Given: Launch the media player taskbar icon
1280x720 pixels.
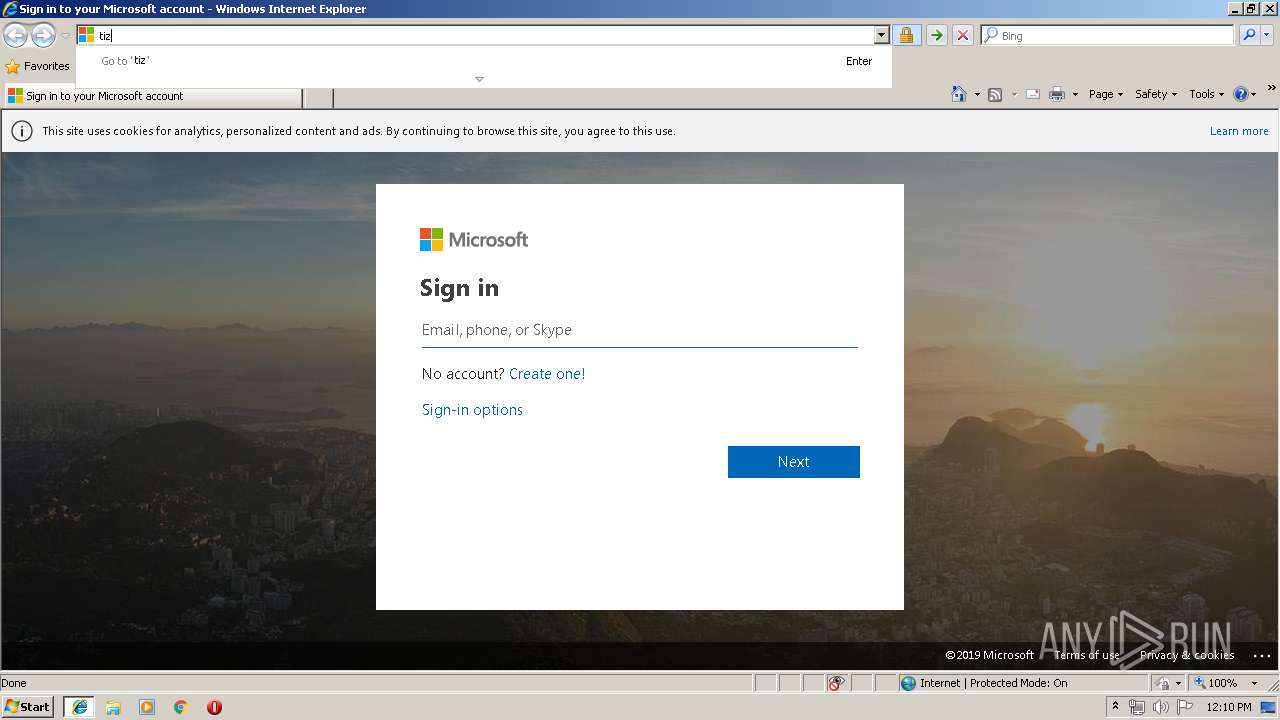Looking at the screenshot, I should pos(147,707).
